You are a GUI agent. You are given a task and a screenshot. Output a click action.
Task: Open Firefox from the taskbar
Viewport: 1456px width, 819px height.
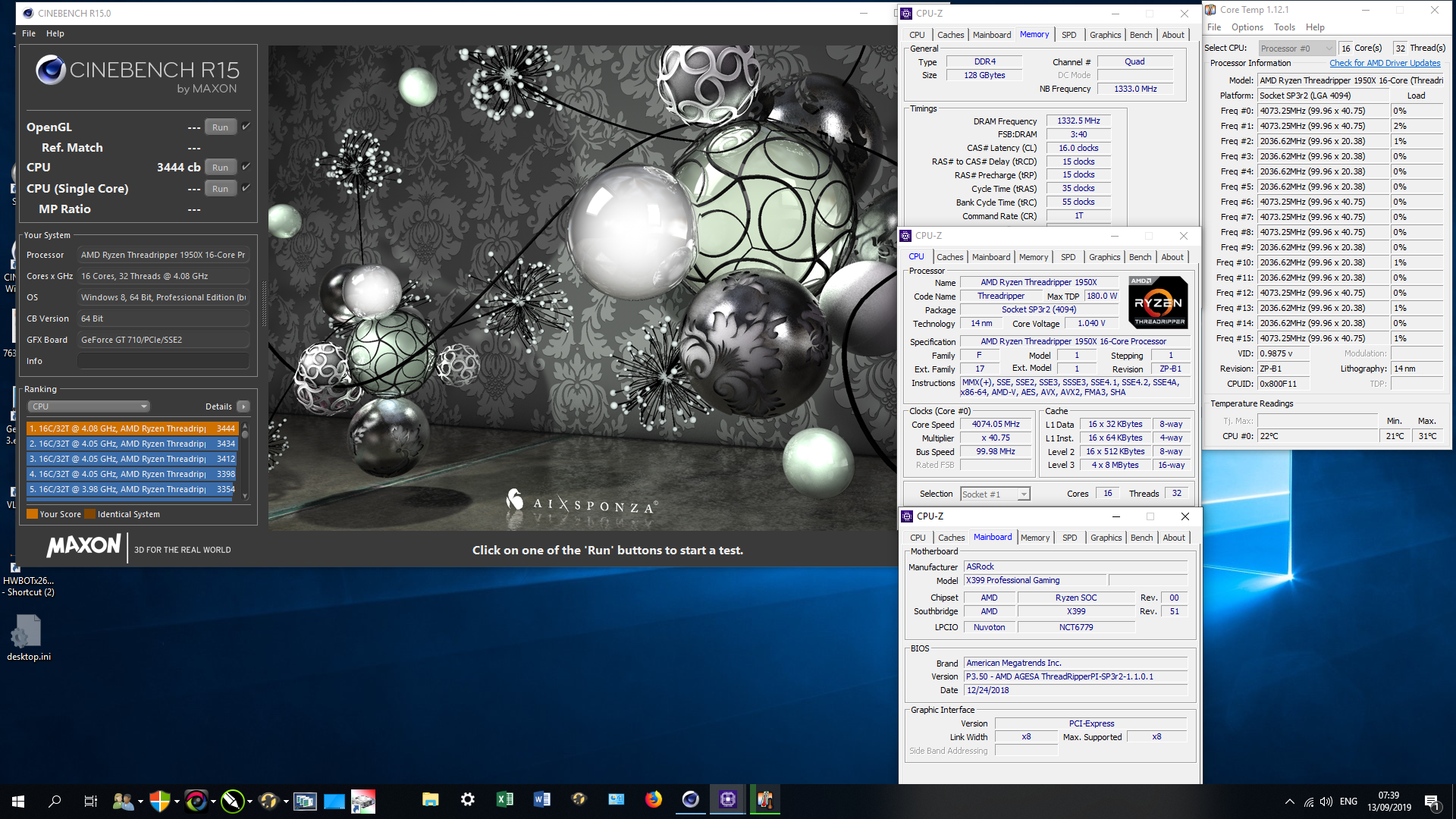tap(653, 799)
